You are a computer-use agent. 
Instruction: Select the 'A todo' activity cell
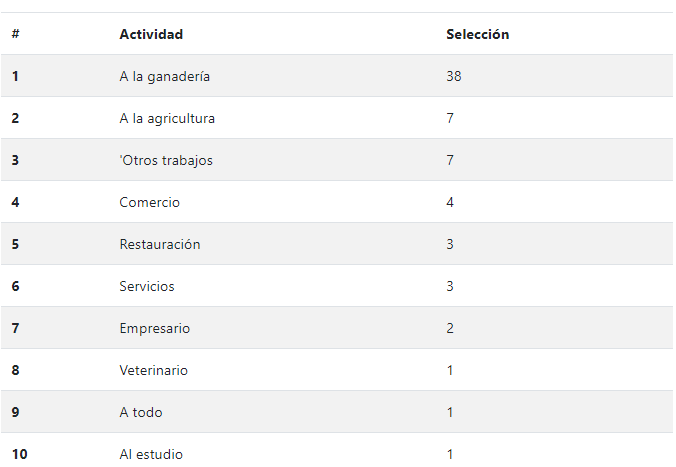(141, 412)
